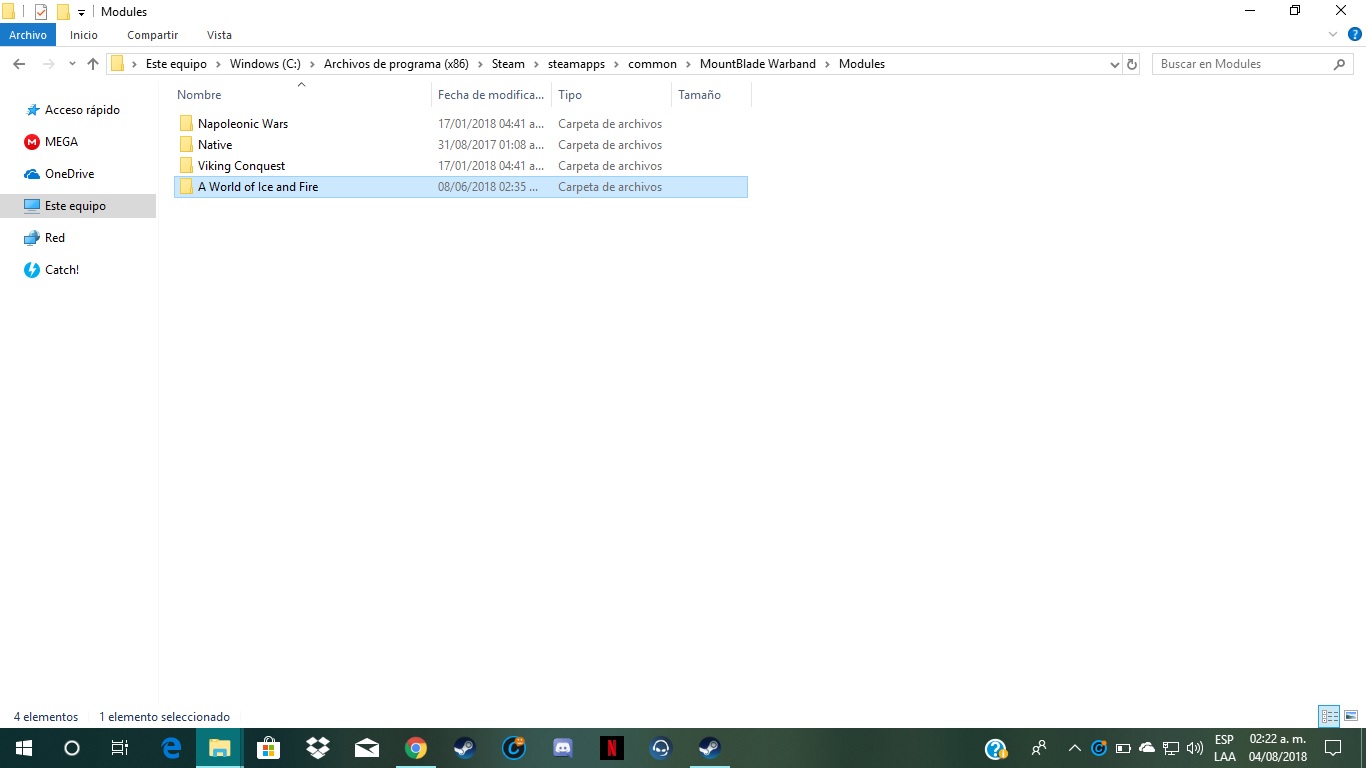
Task: Open Cortana search circle
Action: click(72, 748)
